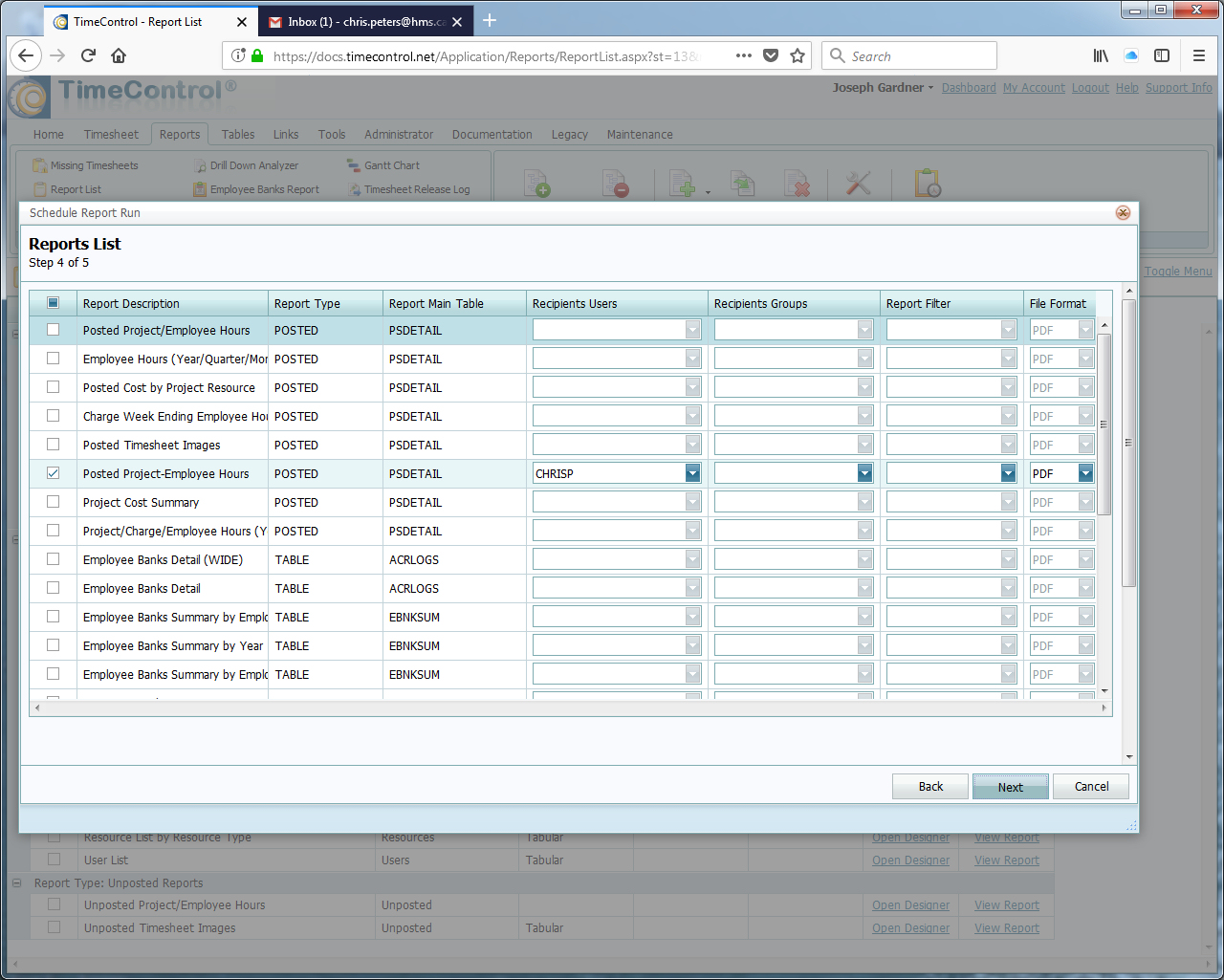The width and height of the screenshot is (1224, 980).
Task: Collapse Report Type: Unposted Reports group
Action: tap(16, 883)
